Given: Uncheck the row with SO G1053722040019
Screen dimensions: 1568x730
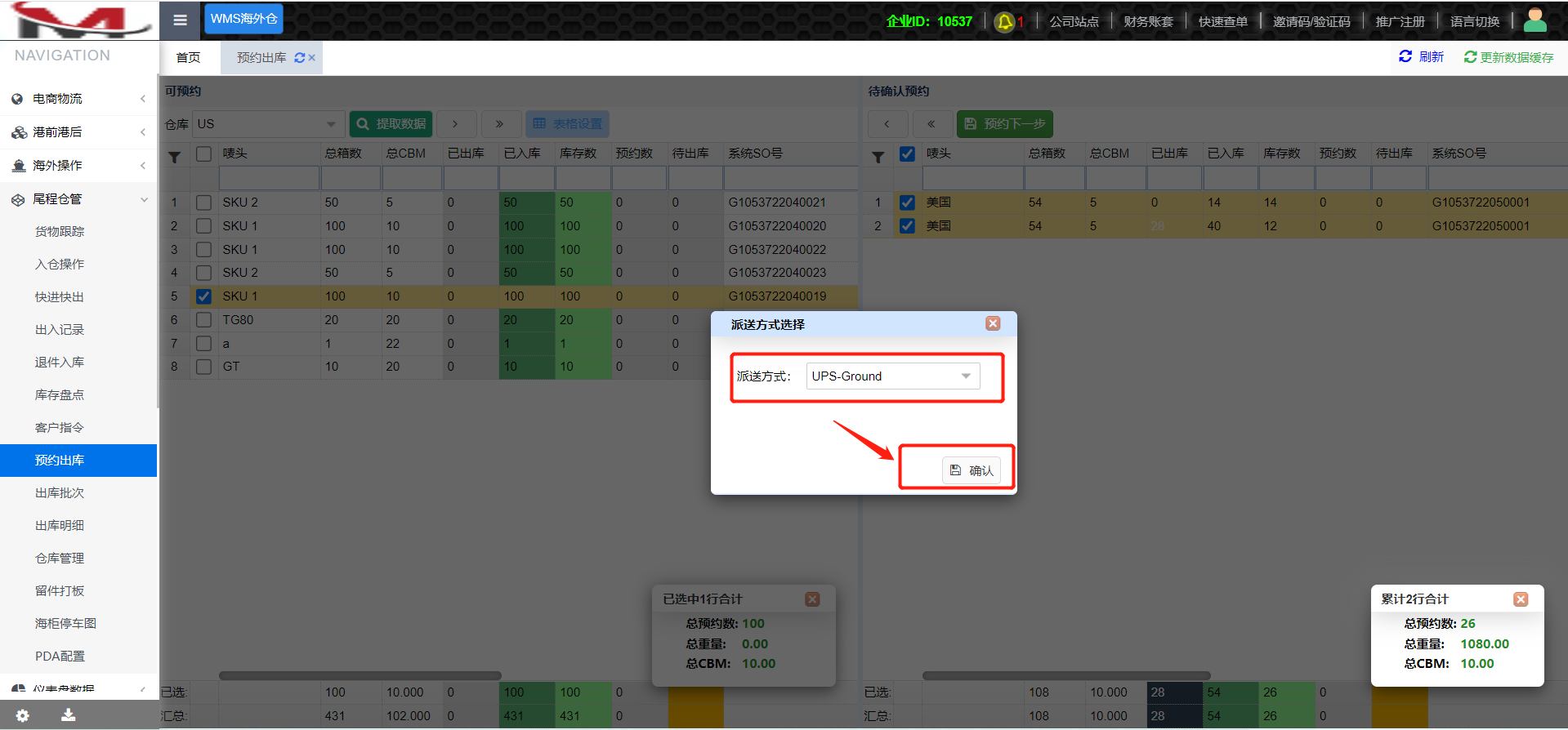Looking at the screenshot, I should pos(204,296).
